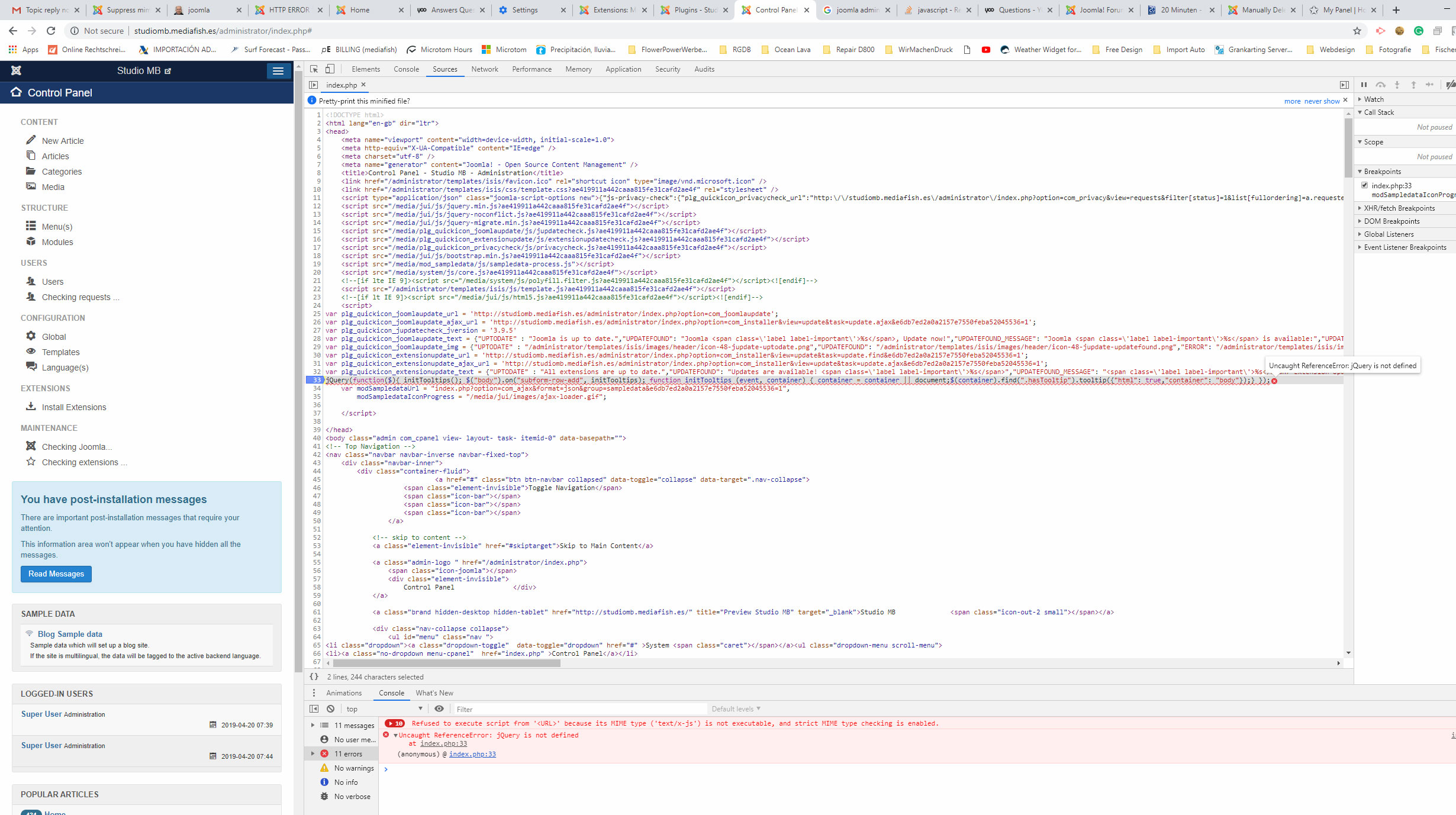Uncheck the index.php:33 breakpoint checkbox
1456x815 pixels.
1365,185
